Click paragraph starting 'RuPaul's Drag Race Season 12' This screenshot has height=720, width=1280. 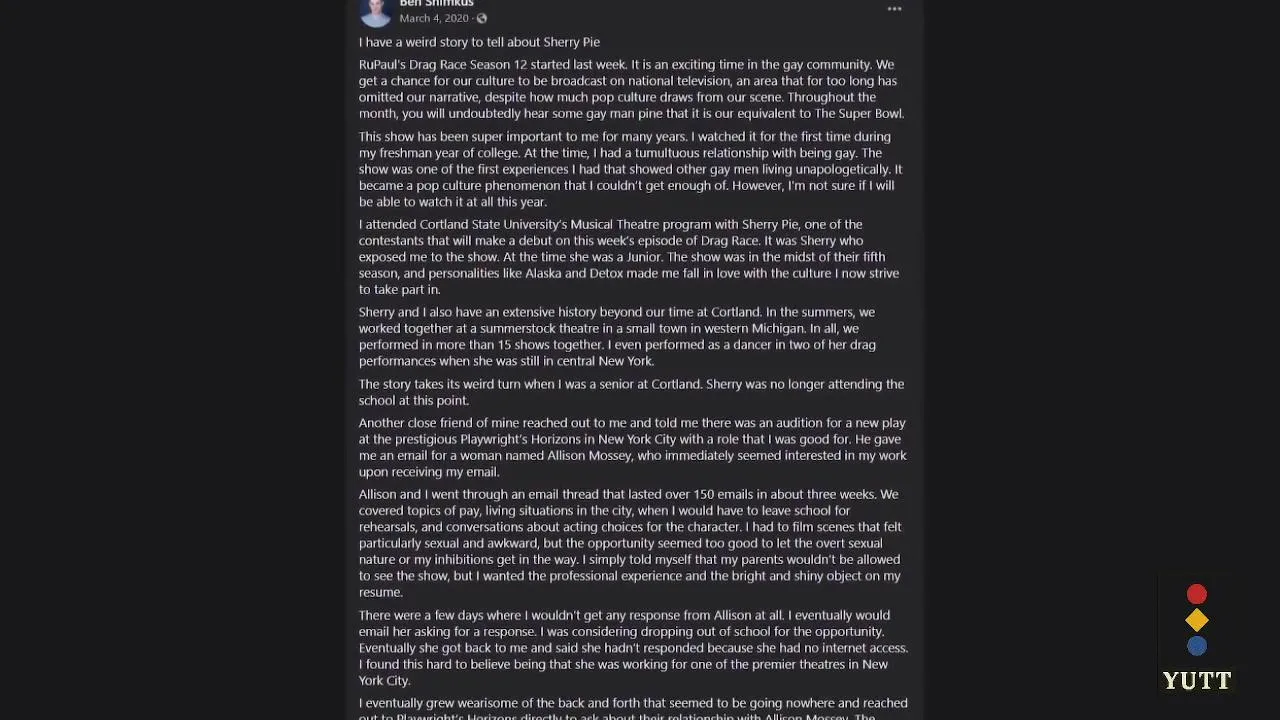coord(630,89)
